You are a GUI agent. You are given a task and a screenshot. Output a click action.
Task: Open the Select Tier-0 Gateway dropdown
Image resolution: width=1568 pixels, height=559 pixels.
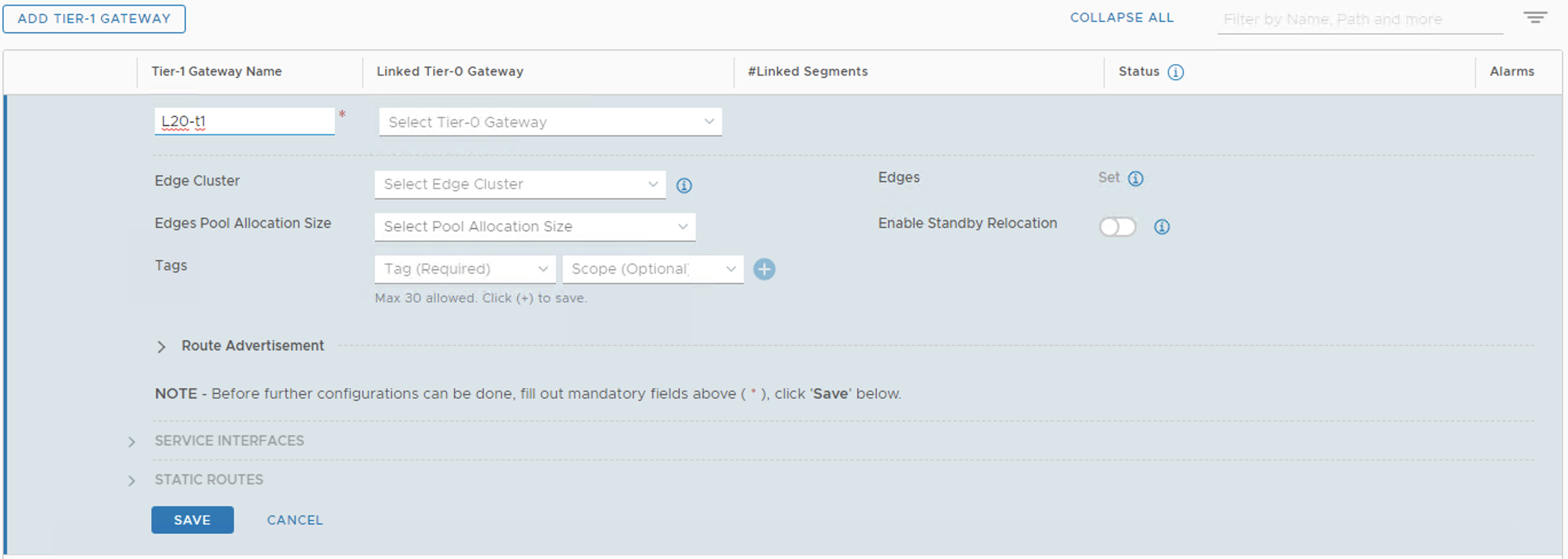tap(550, 122)
